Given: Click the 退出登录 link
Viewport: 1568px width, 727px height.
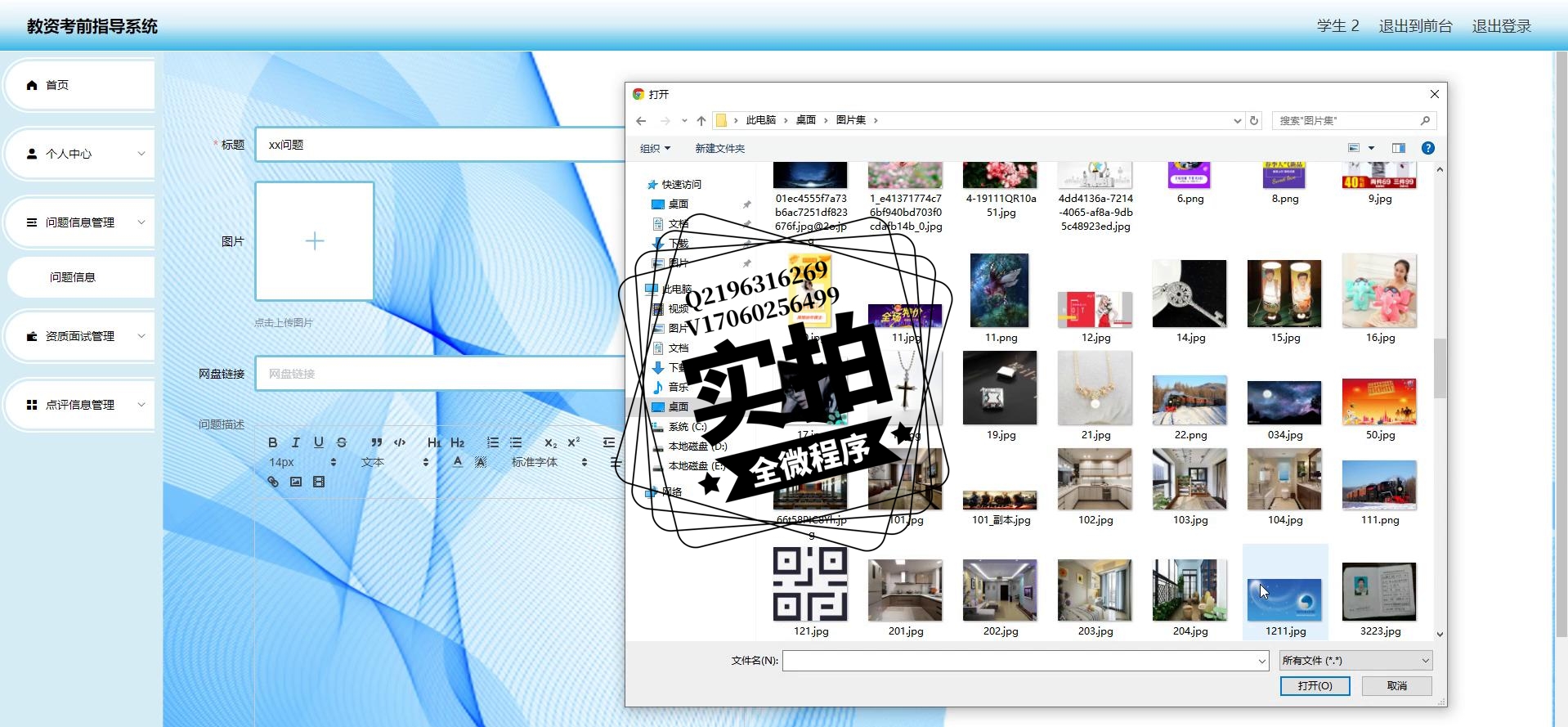Looking at the screenshot, I should [1502, 26].
